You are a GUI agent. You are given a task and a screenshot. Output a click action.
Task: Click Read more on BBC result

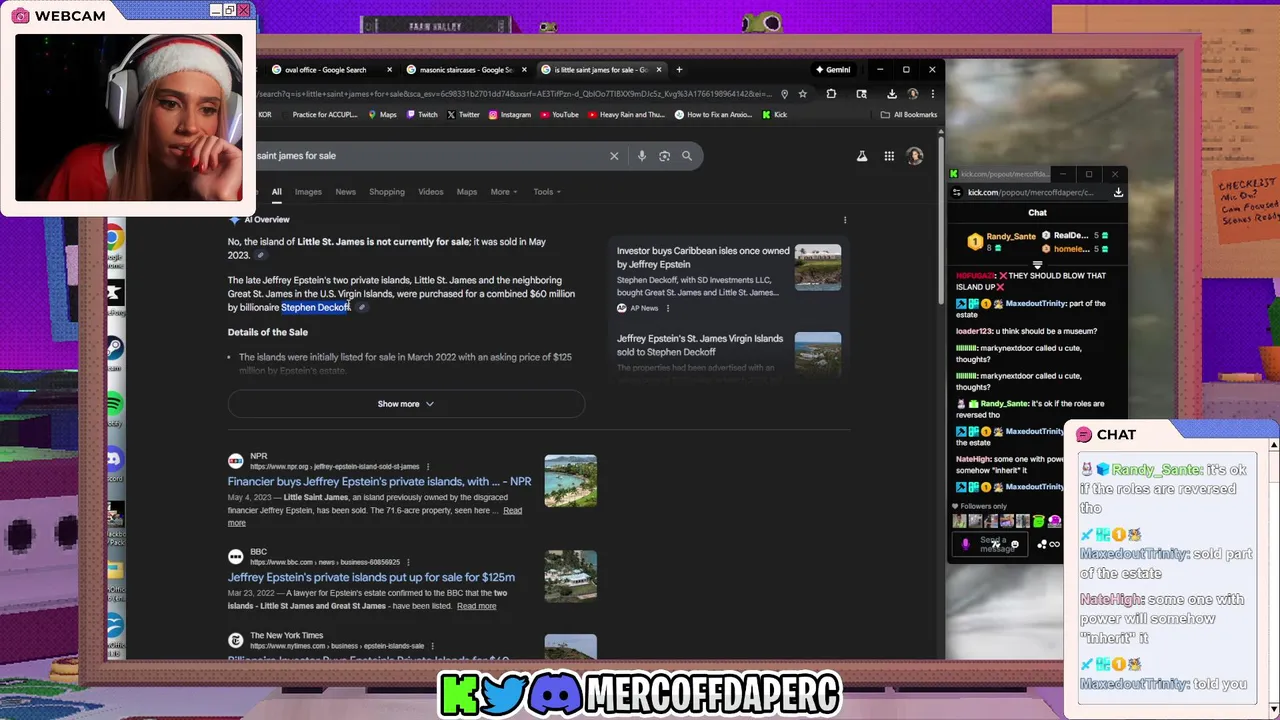pos(476,606)
